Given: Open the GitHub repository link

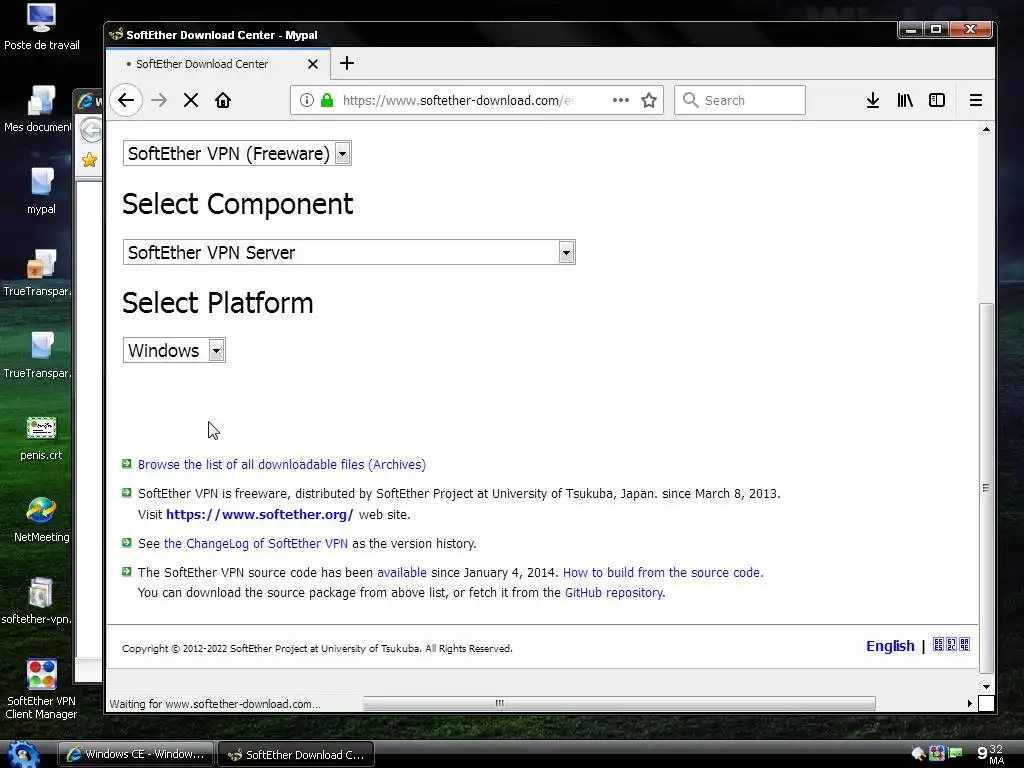Looking at the screenshot, I should pos(615,592).
